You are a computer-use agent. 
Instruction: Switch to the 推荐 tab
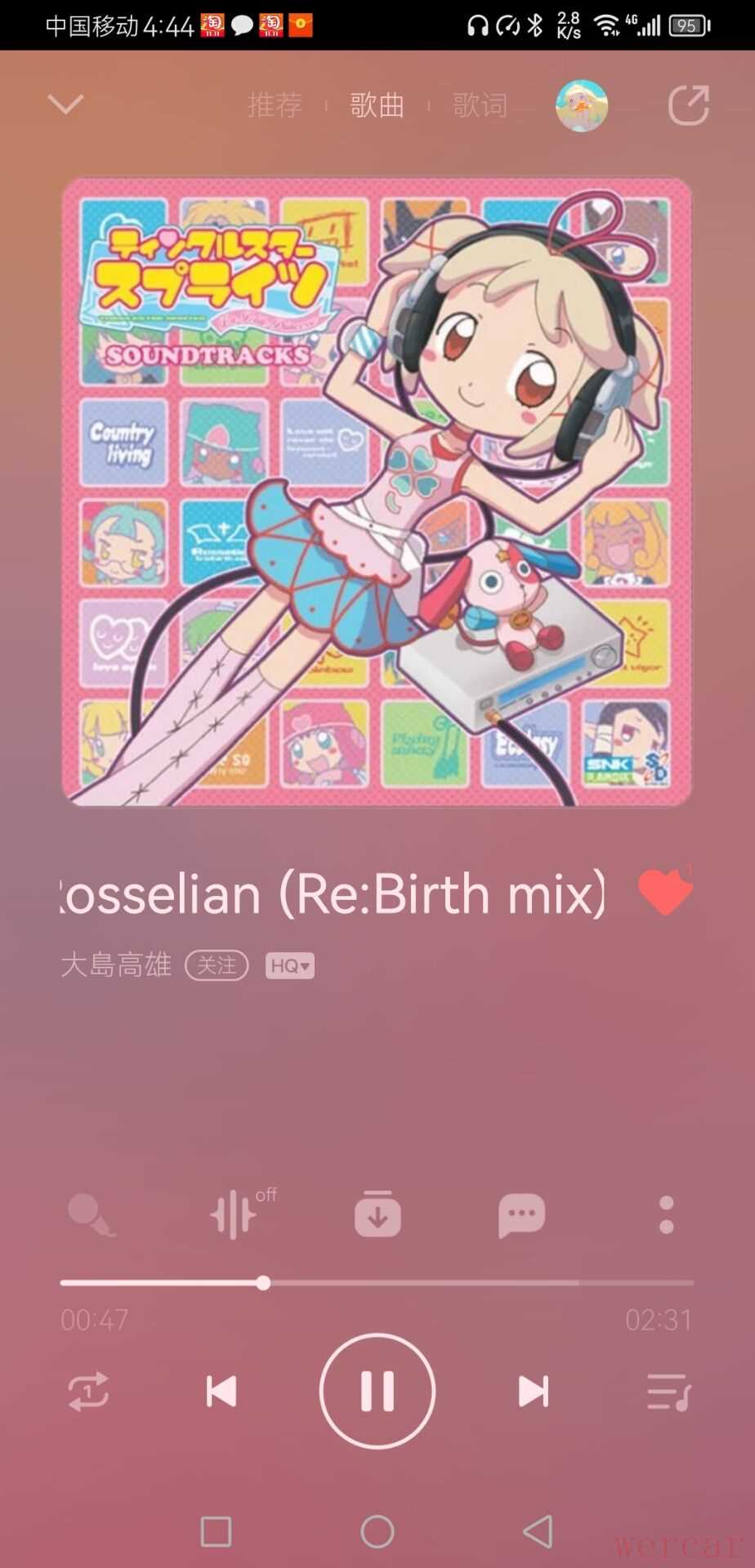tap(275, 105)
